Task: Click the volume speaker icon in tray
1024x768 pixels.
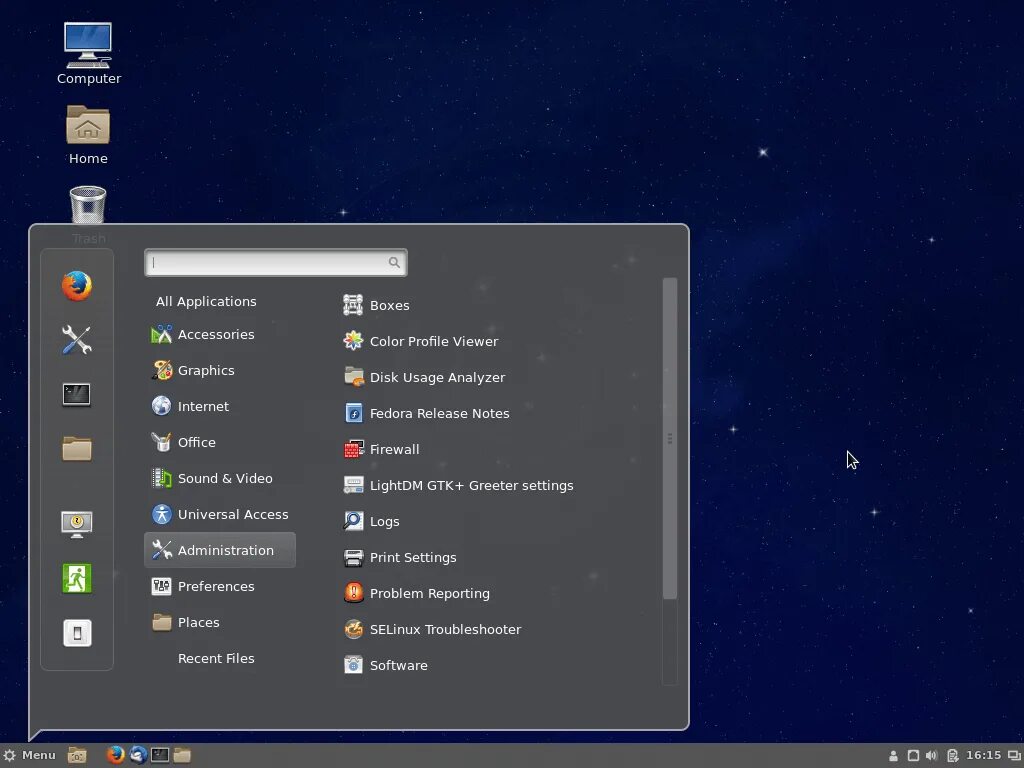Action: point(931,756)
